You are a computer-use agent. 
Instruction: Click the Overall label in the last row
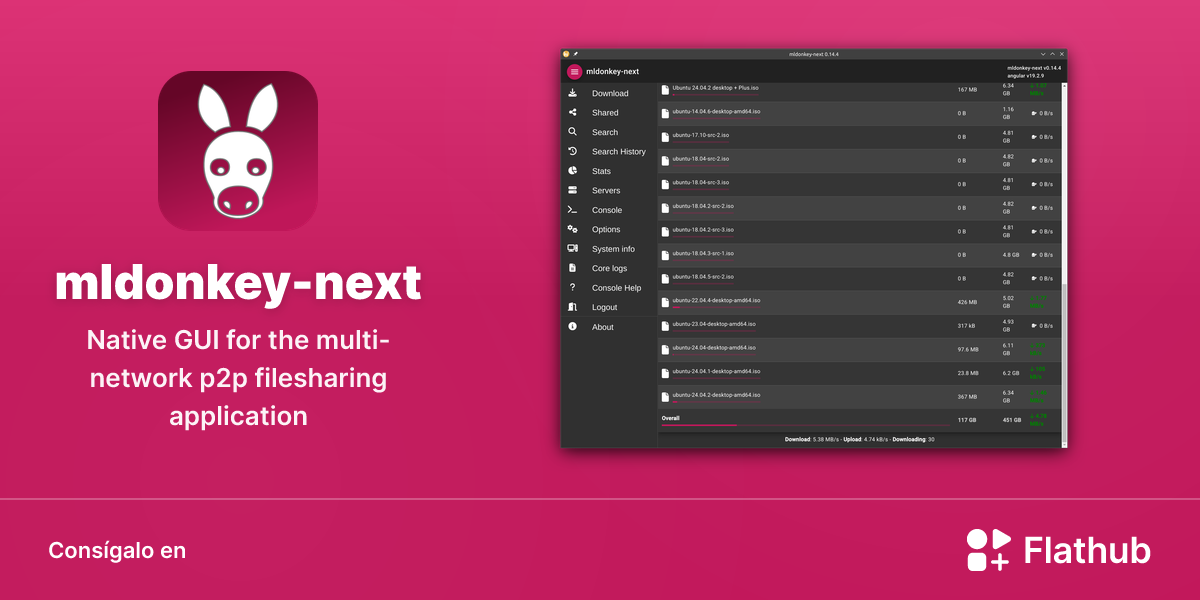pos(670,417)
